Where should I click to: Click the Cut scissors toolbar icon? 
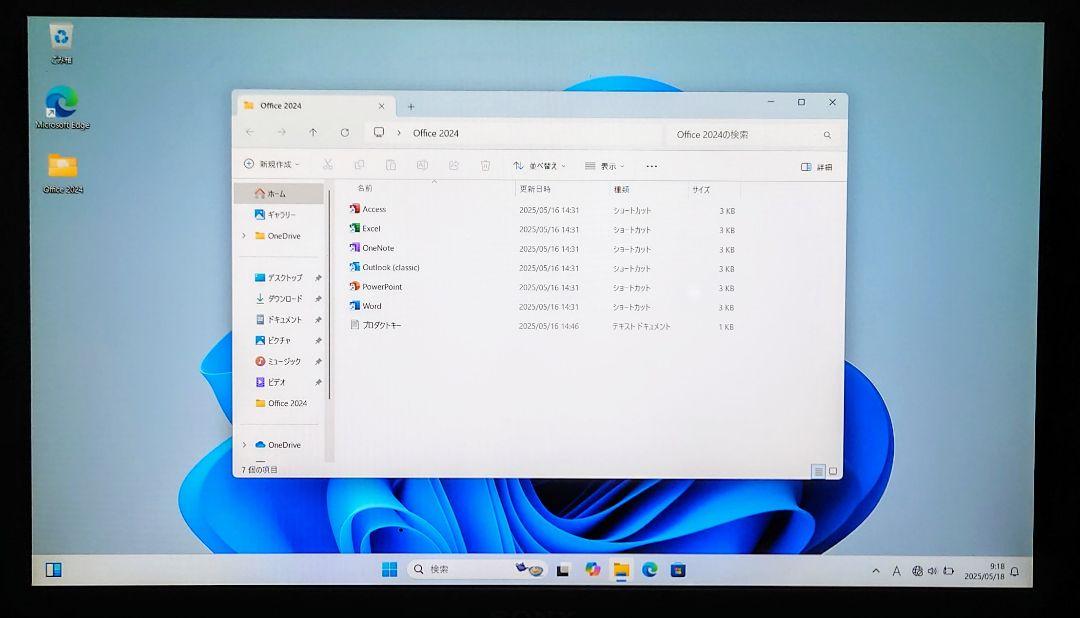point(328,165)
